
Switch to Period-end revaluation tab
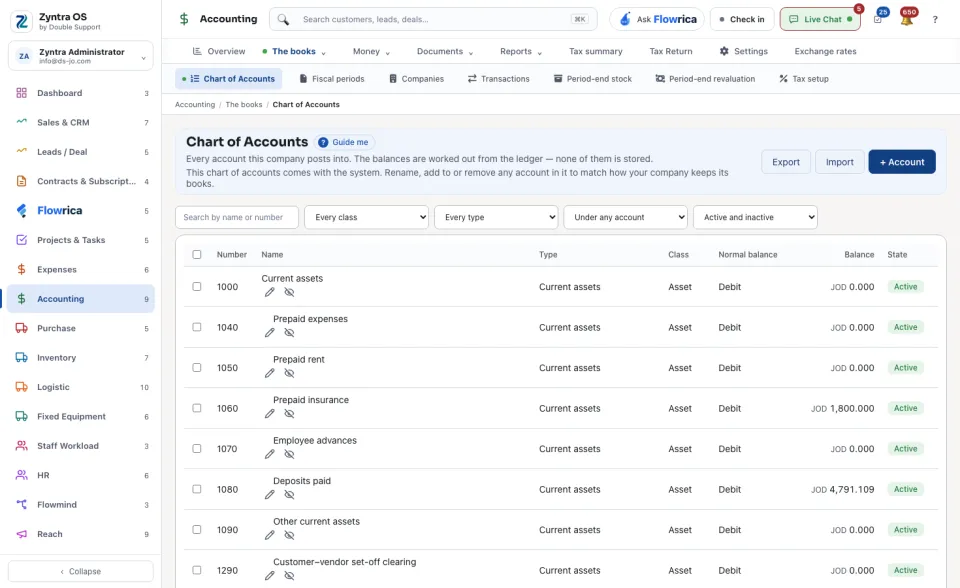705,78
